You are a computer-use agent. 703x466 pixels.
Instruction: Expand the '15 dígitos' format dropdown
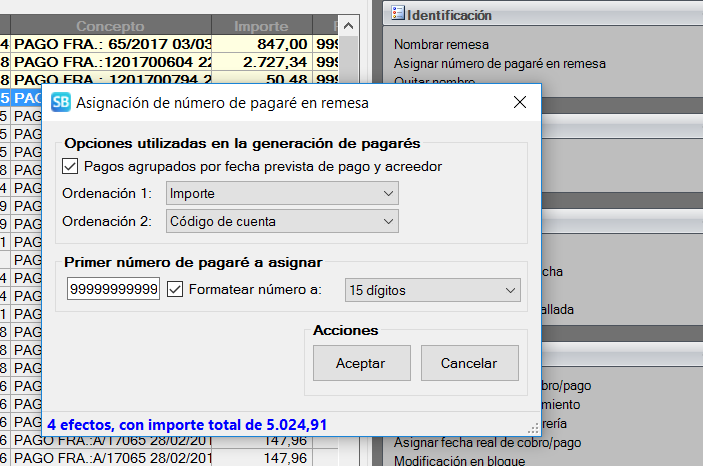(x=431, y=290)
